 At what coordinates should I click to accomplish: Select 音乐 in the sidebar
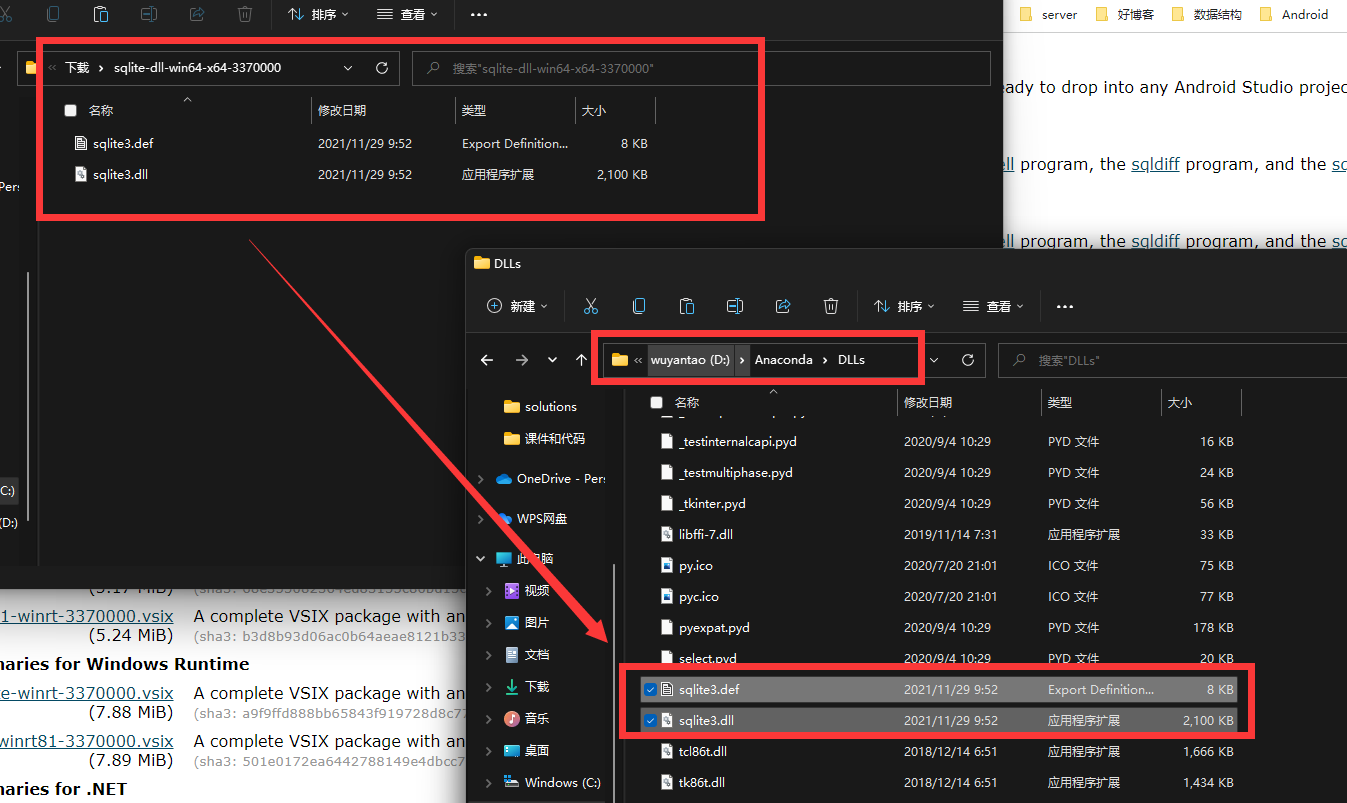click(x=527, y=718)
